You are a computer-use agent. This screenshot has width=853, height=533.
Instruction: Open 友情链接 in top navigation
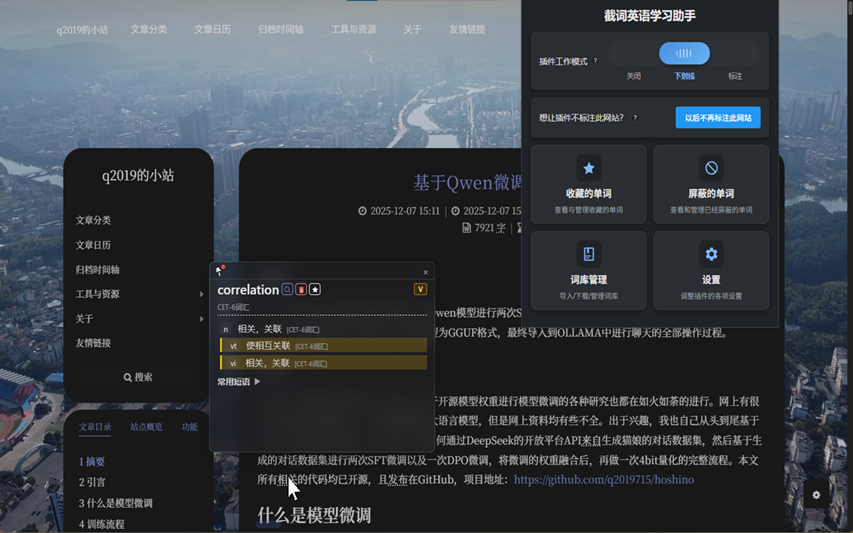[x=467, y=29]
